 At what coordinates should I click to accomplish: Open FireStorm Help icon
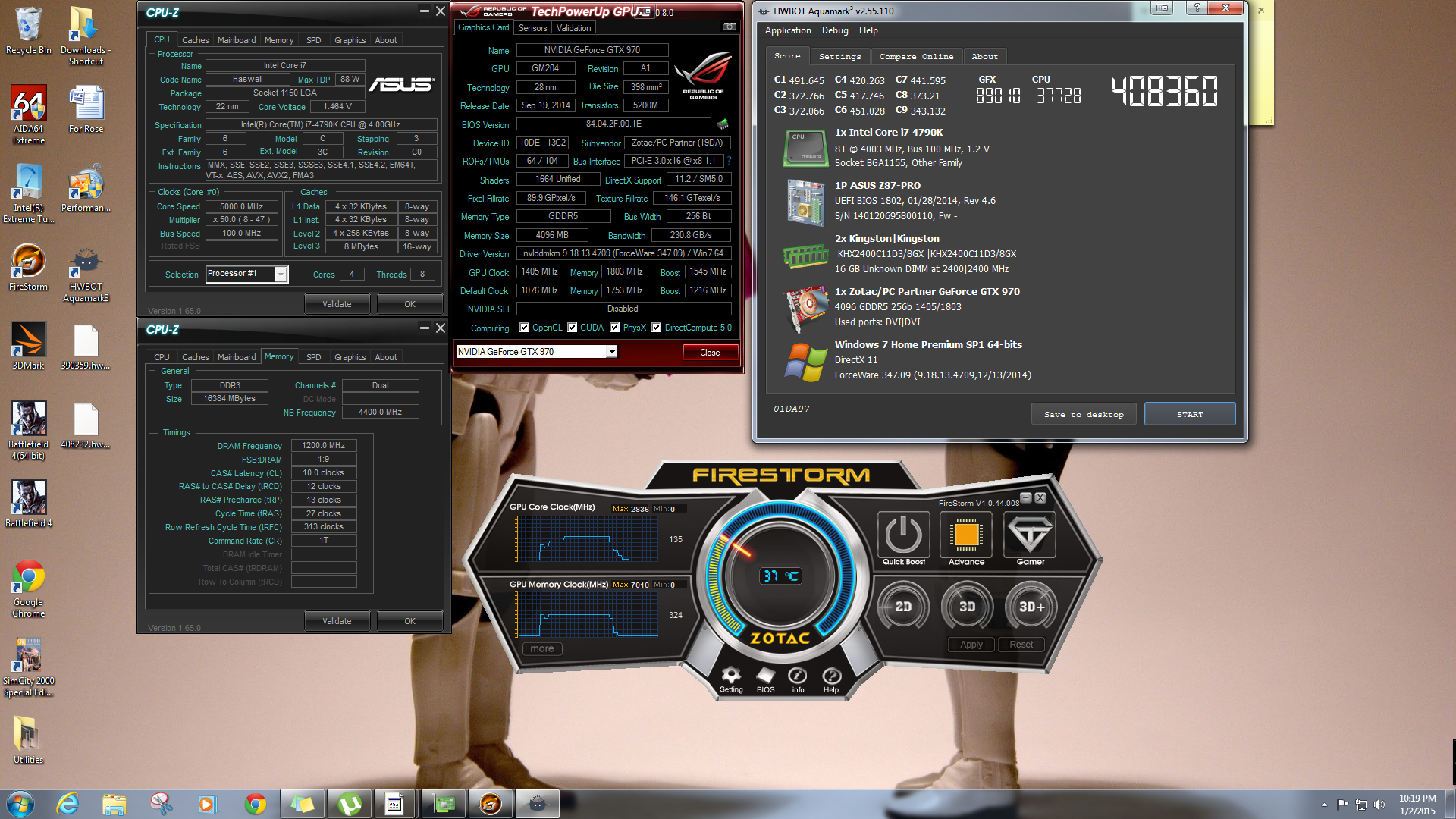pos(831,679)
